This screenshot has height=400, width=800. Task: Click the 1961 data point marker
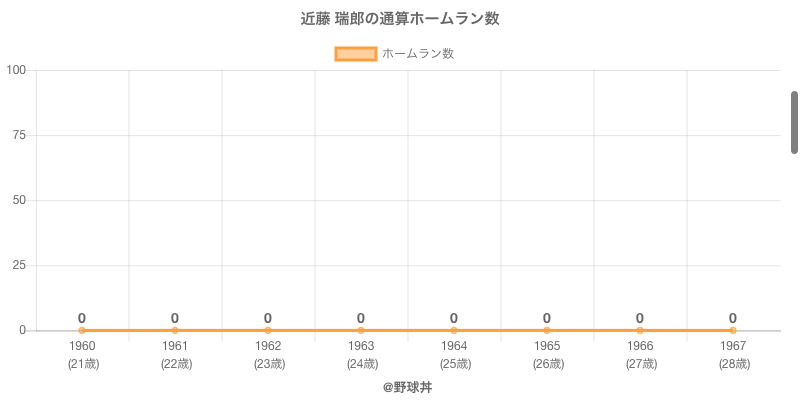175,330
